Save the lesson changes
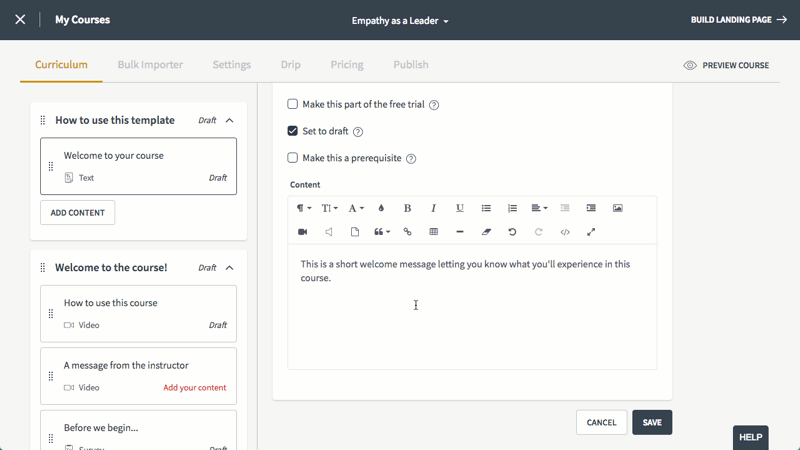The width and height of the screenshot is (800, 450). 652,422
